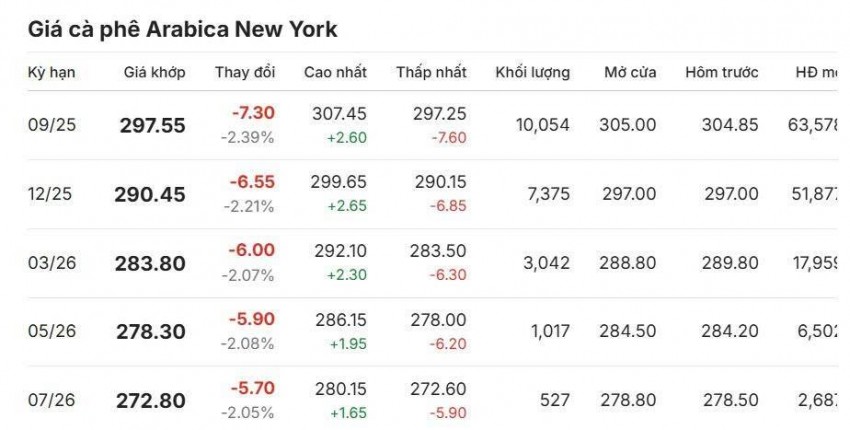Select the volume value 10,054
Screen dimensions: 850x430
click(542, 125)
